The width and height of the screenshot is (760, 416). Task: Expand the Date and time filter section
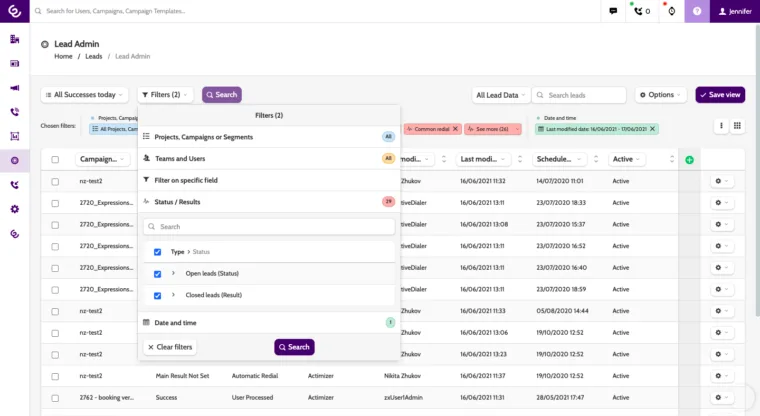(x=269, y=322)
